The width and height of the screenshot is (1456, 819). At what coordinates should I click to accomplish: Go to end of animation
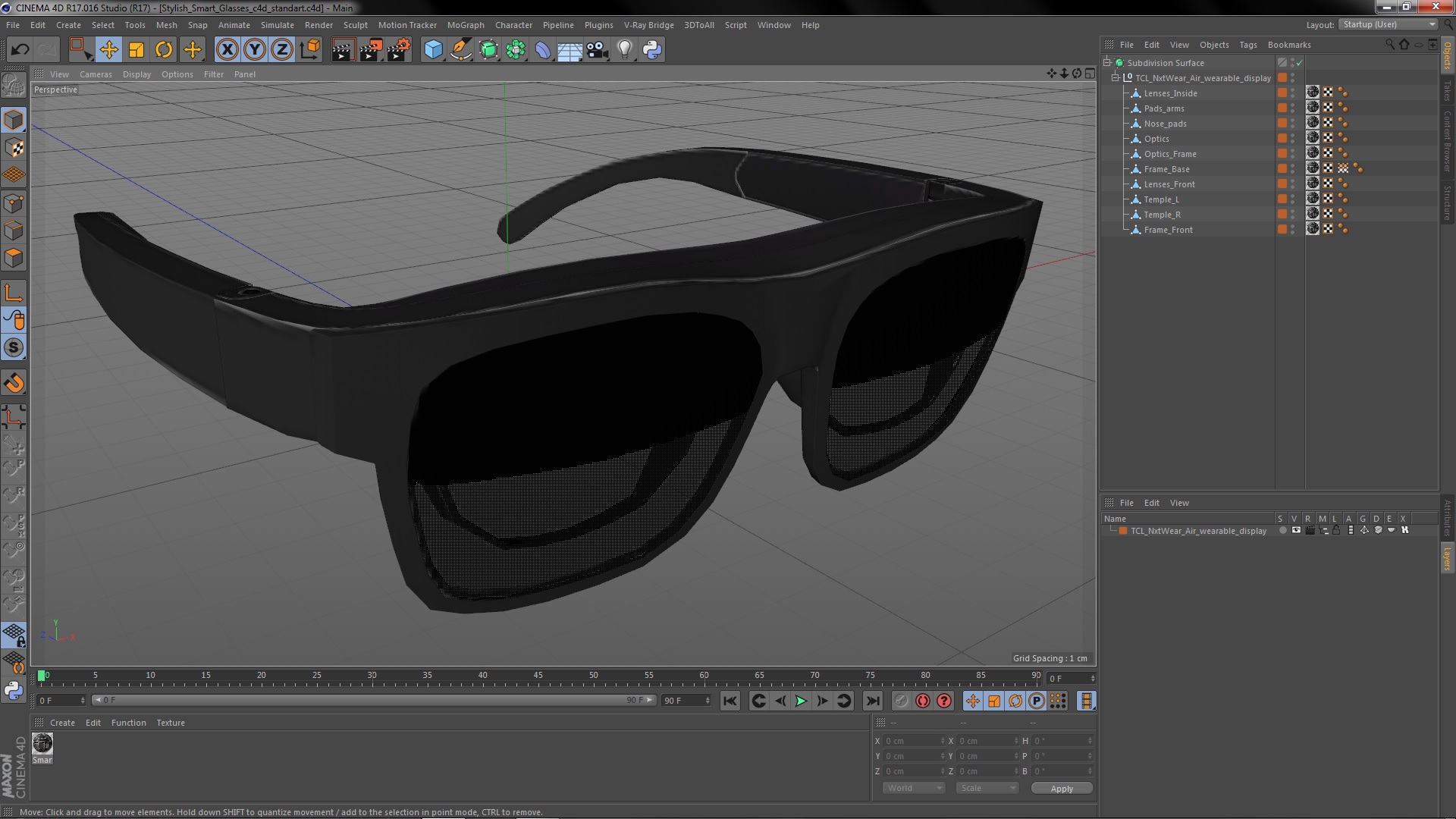pos(873,701)
